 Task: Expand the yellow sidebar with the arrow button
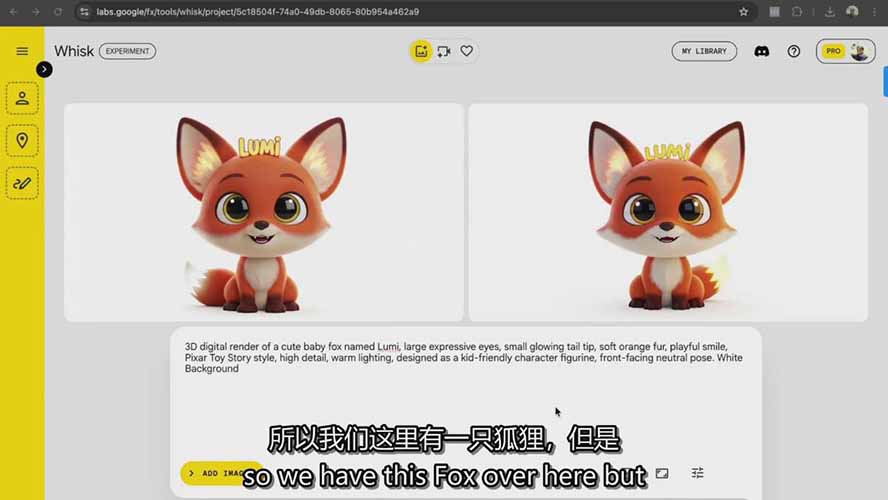44,69
